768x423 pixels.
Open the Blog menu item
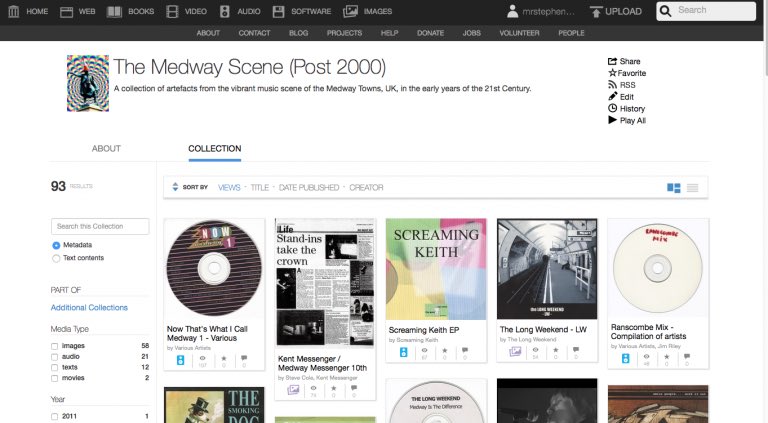click(x=298, y=33)
